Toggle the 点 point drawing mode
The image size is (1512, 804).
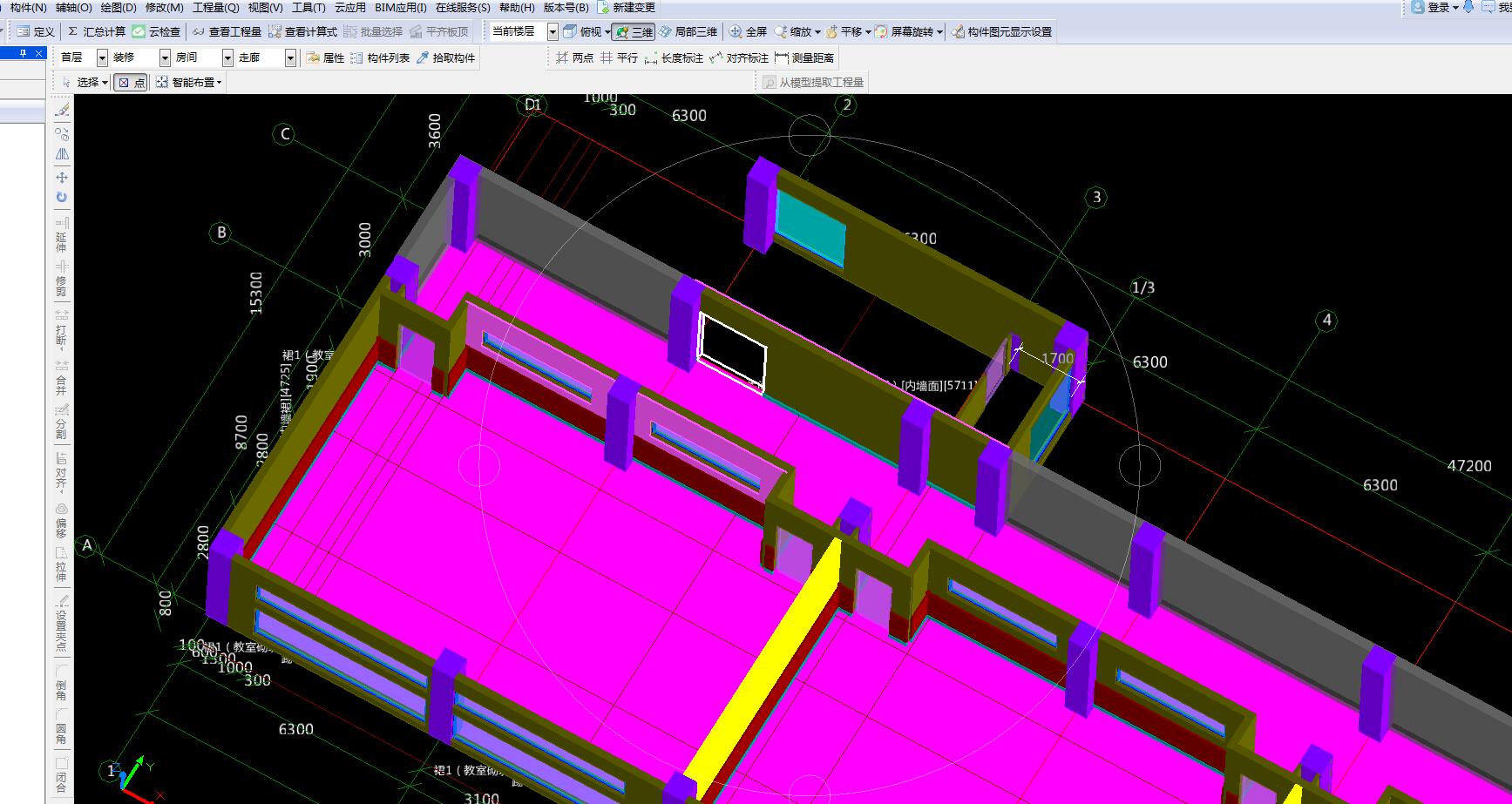click(131, 82)
